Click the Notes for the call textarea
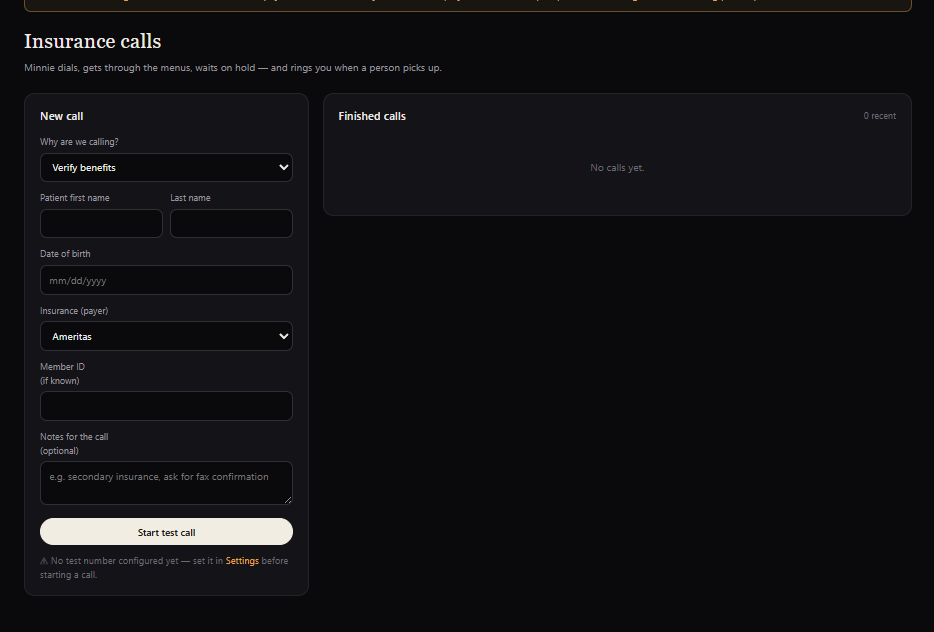The image size is (934, 632). click(166, 483)
